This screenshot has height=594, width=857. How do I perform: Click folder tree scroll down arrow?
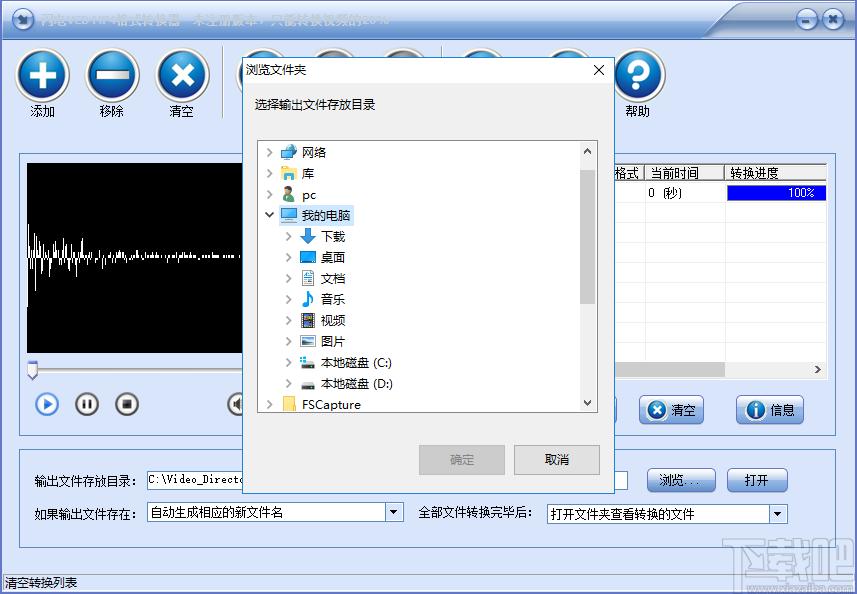tap(588, 403)
